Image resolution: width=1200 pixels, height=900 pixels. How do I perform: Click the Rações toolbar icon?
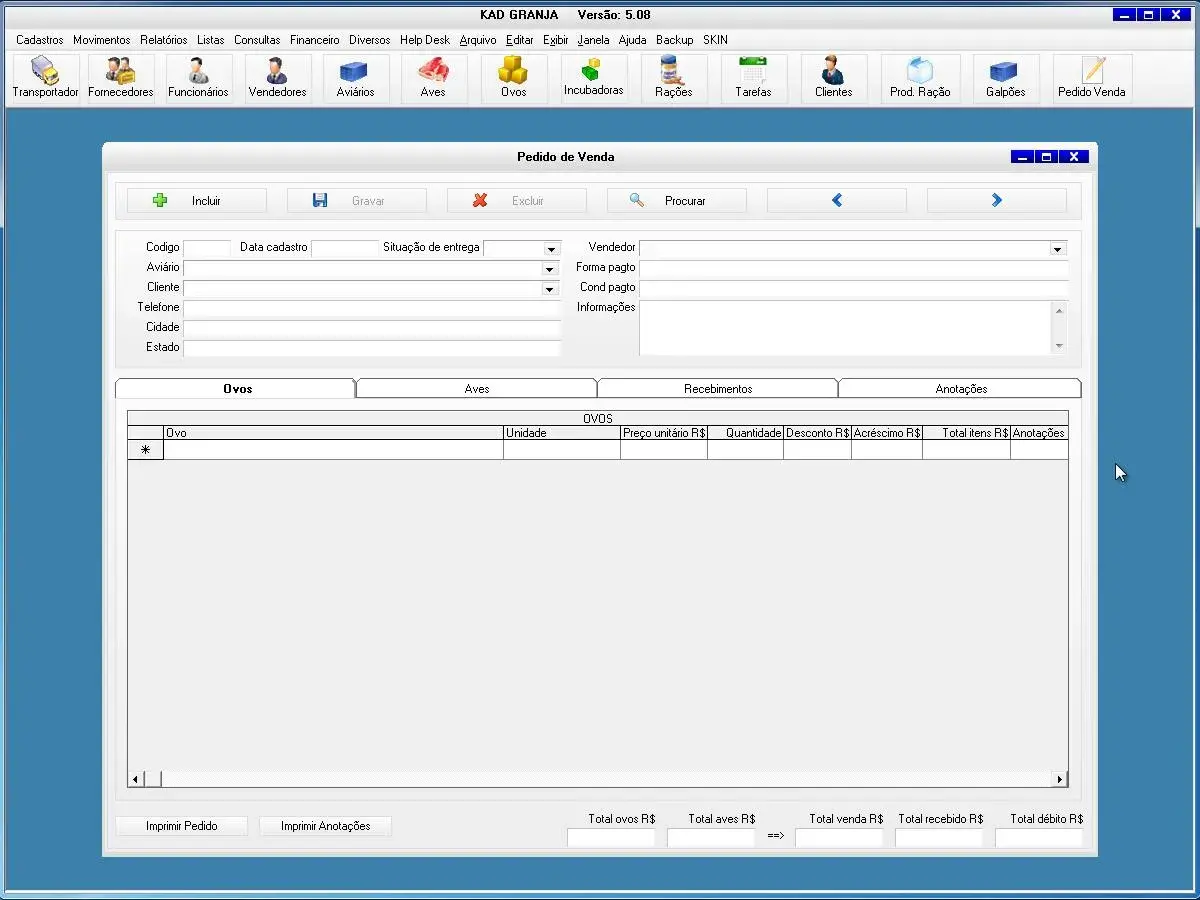(x=673, y=78)
